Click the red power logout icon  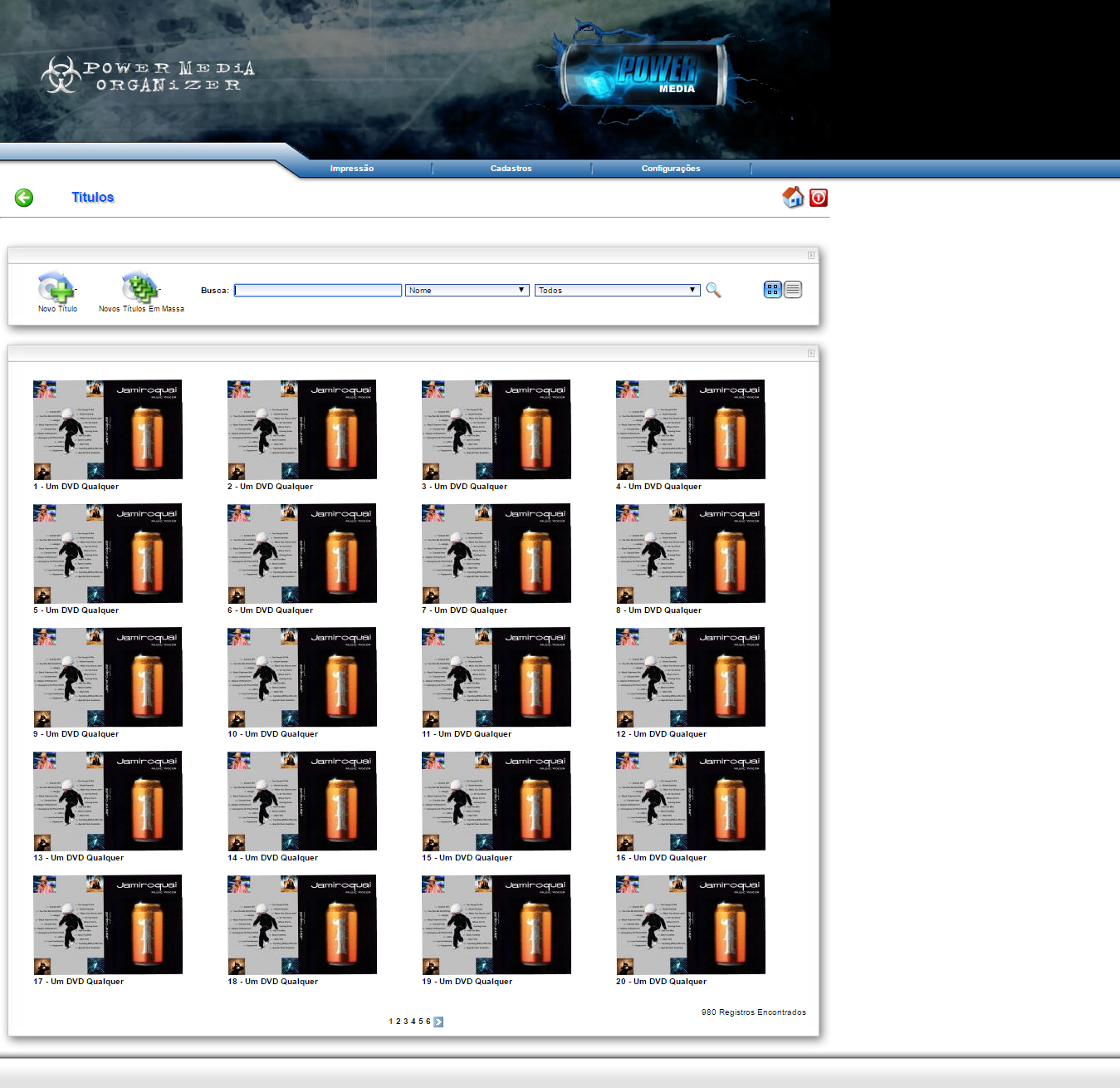click(x=819, y=198)
